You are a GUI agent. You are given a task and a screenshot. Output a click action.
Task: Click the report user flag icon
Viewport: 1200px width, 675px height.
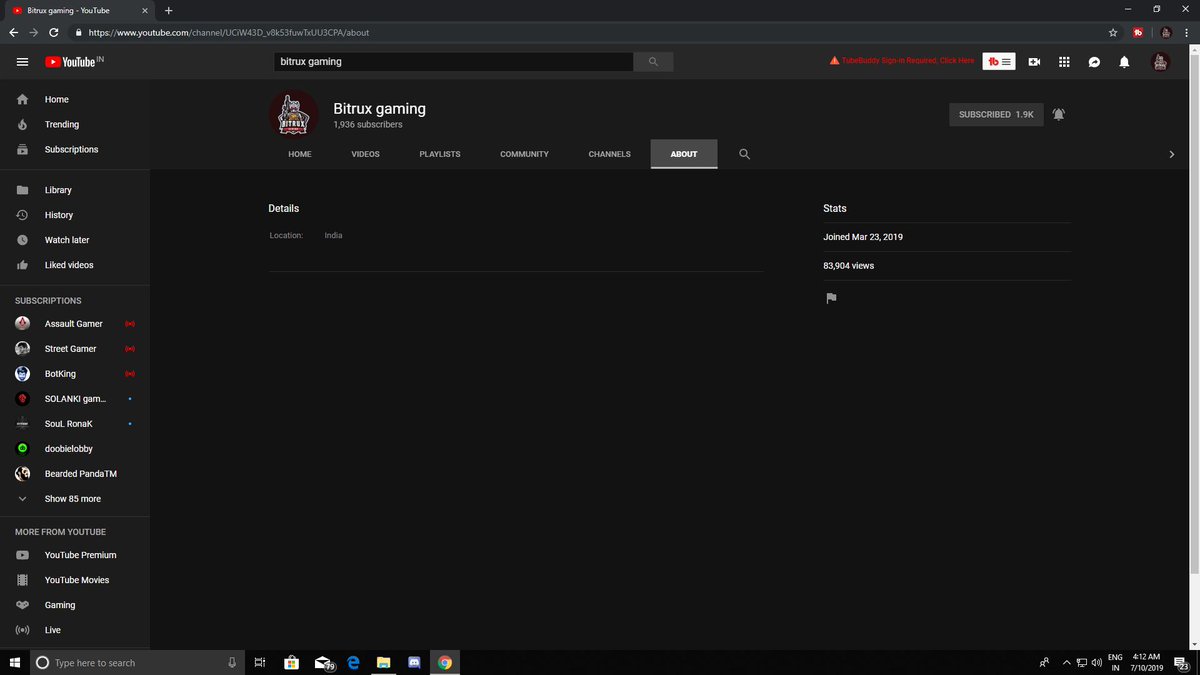(830, 298)
